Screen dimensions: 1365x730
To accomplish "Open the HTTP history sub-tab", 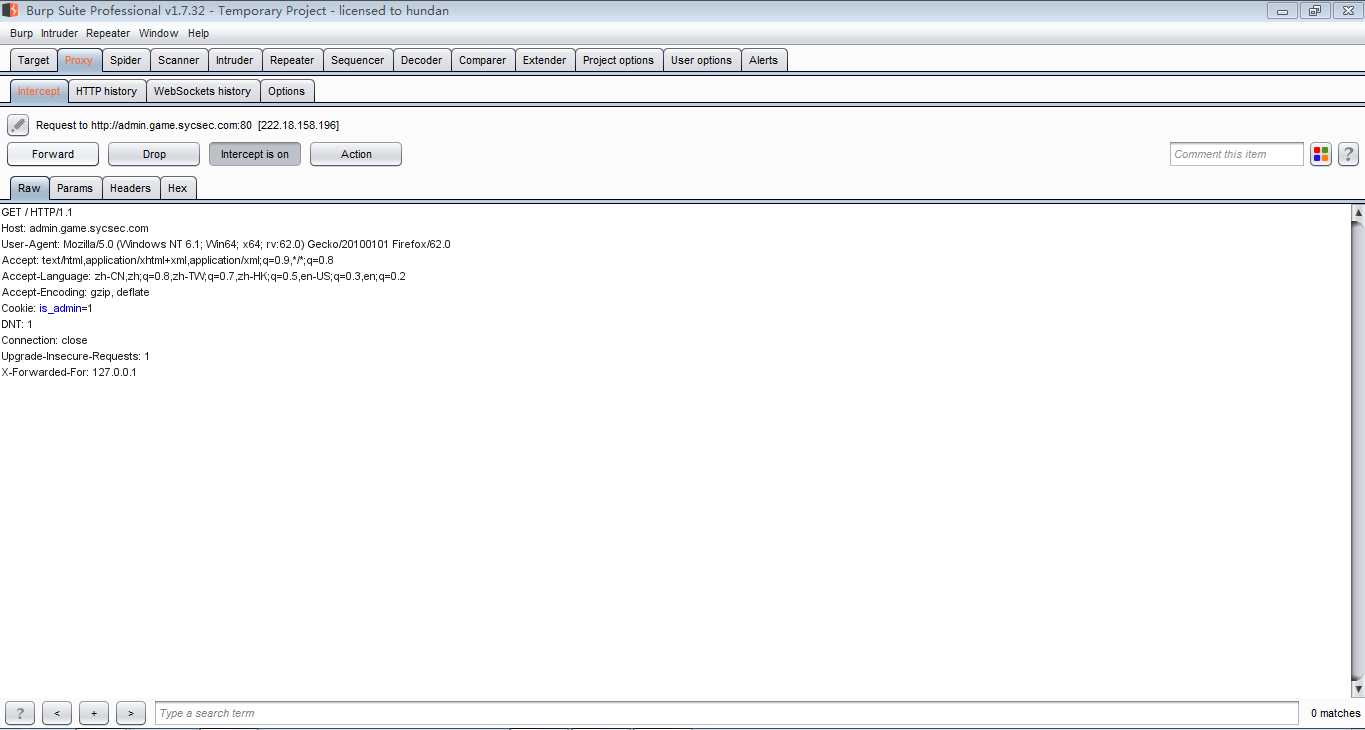I will [x=107, y=91].
